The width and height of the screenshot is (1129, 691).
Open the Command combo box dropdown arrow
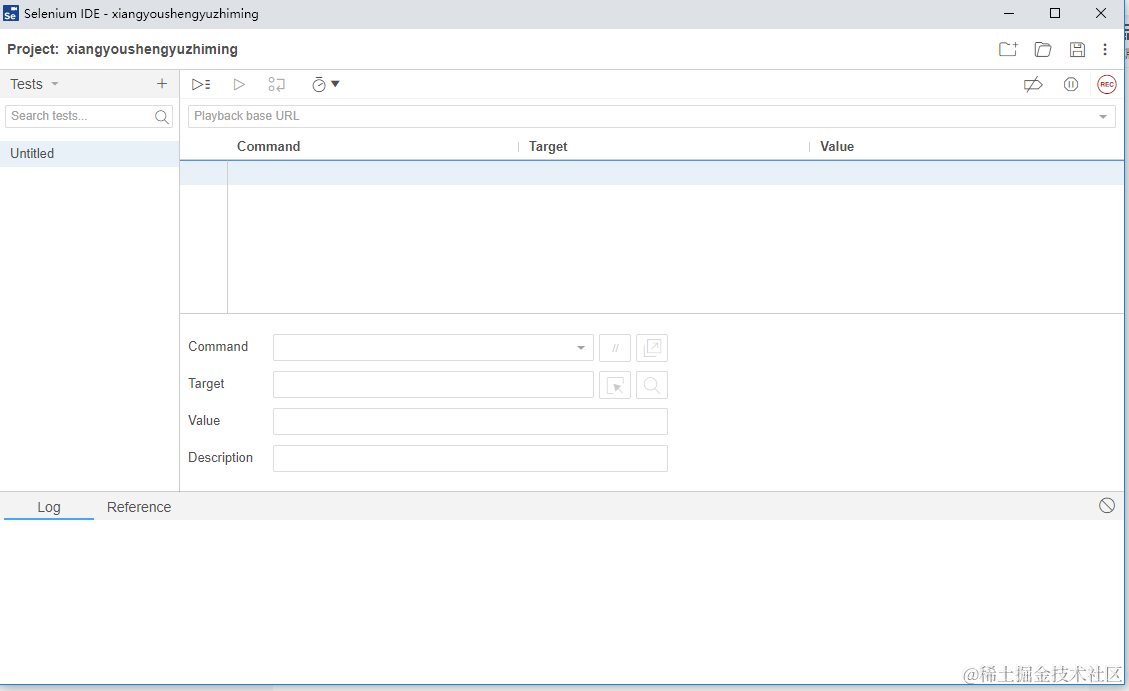click(x=580, y=348)
